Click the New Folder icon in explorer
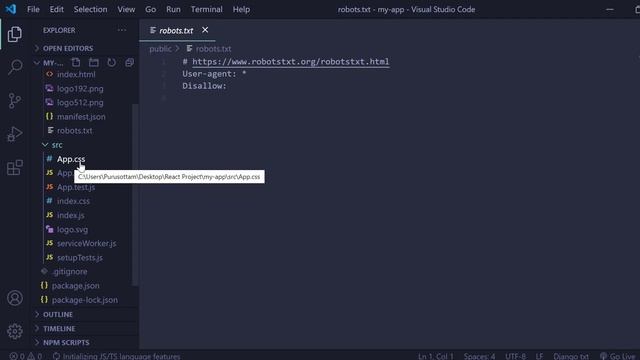640x360 pixels. (93, 62)
